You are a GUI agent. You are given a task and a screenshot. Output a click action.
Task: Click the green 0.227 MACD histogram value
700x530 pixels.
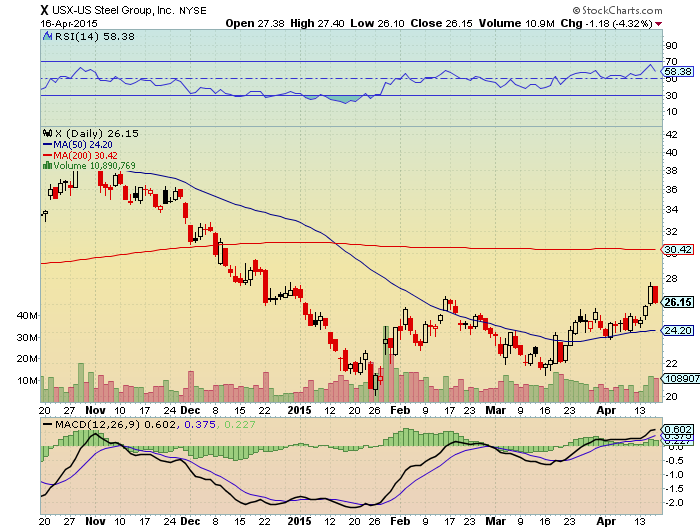coord(240,424)
